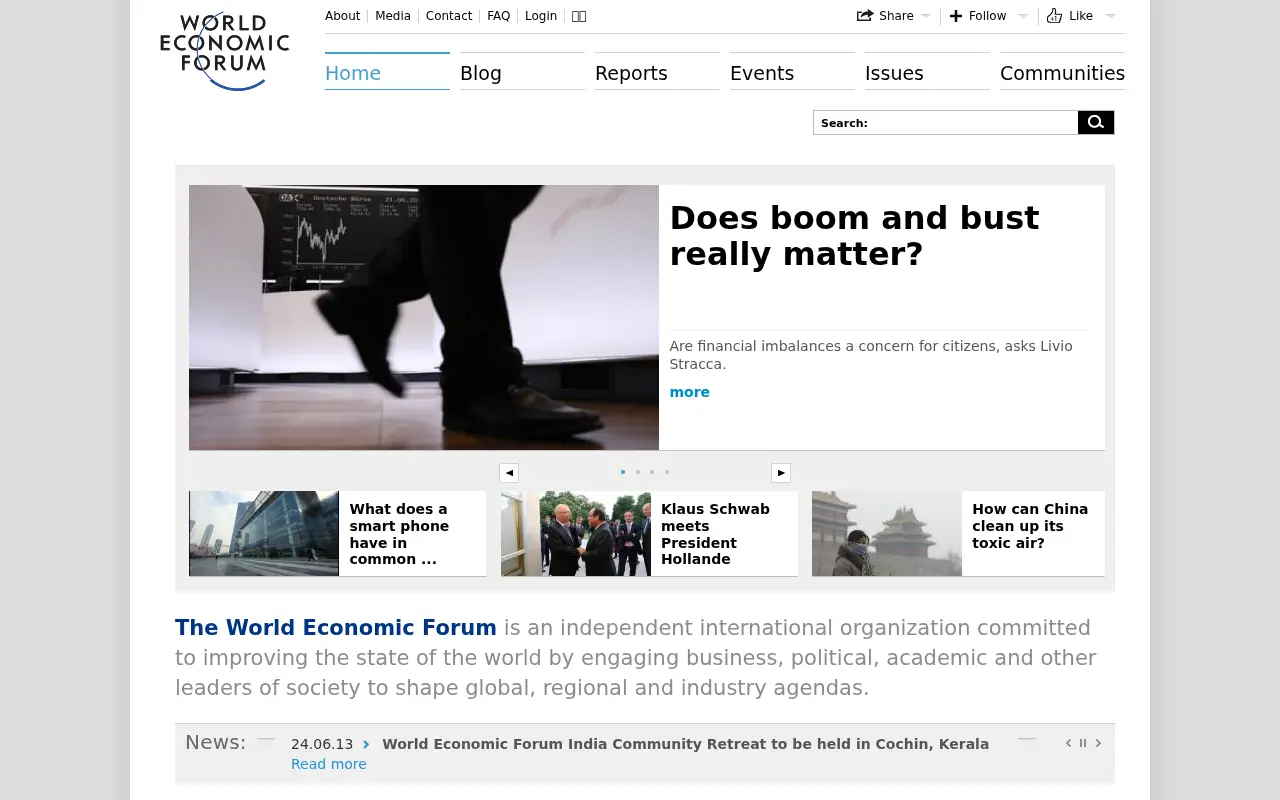Image resolution: width=1280 pixels, height=800 pixels.
Task: Switch to the Events tab
Action: point(792,72)
